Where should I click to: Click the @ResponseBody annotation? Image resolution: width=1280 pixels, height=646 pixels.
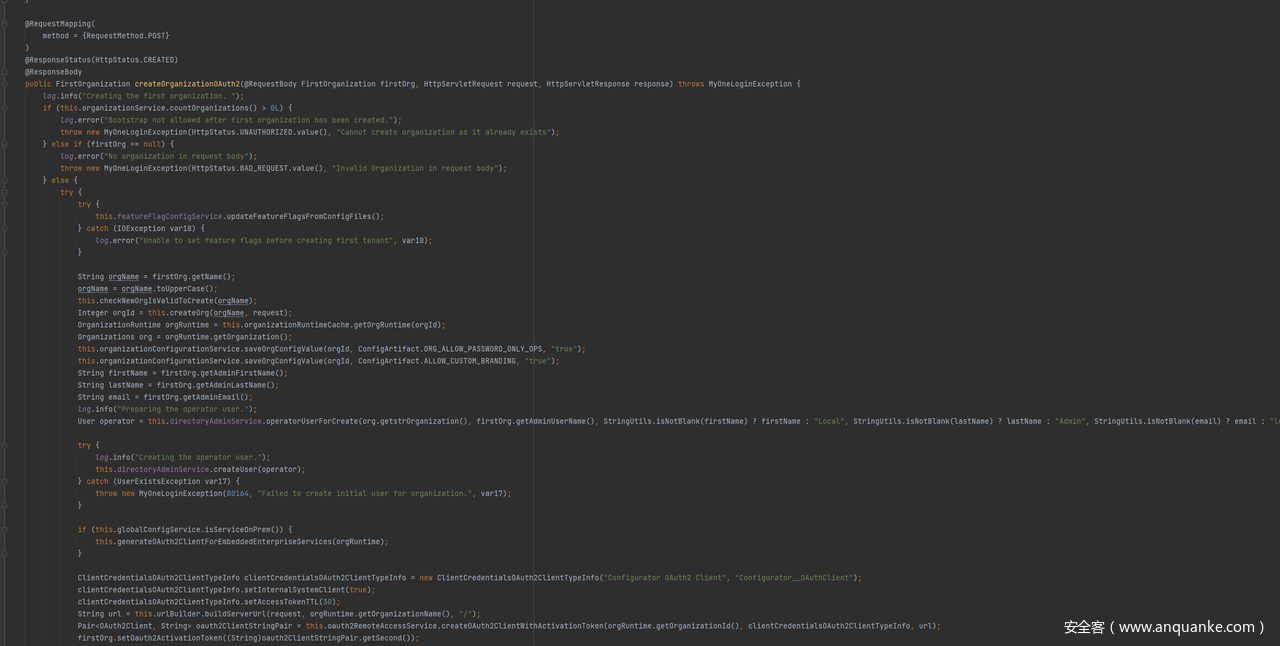53,72
